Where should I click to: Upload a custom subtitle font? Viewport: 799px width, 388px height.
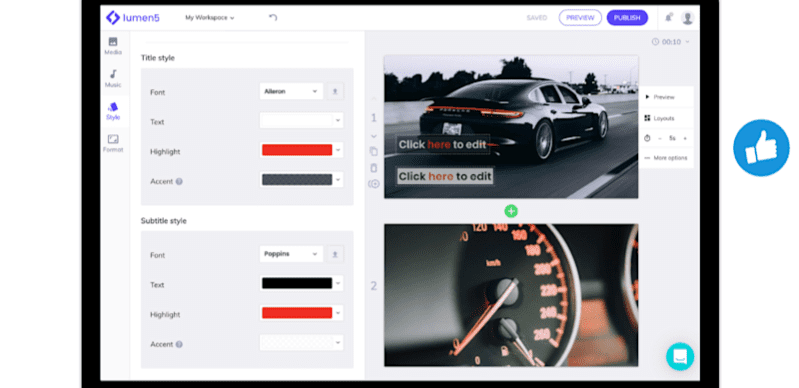(335, 254)
